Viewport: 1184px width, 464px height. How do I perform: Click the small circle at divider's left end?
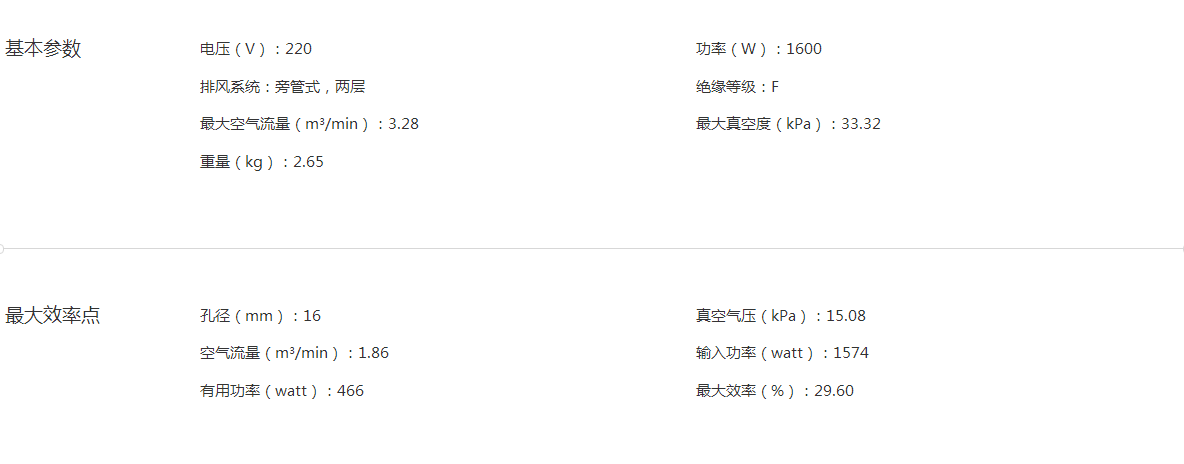click(2, 248)
